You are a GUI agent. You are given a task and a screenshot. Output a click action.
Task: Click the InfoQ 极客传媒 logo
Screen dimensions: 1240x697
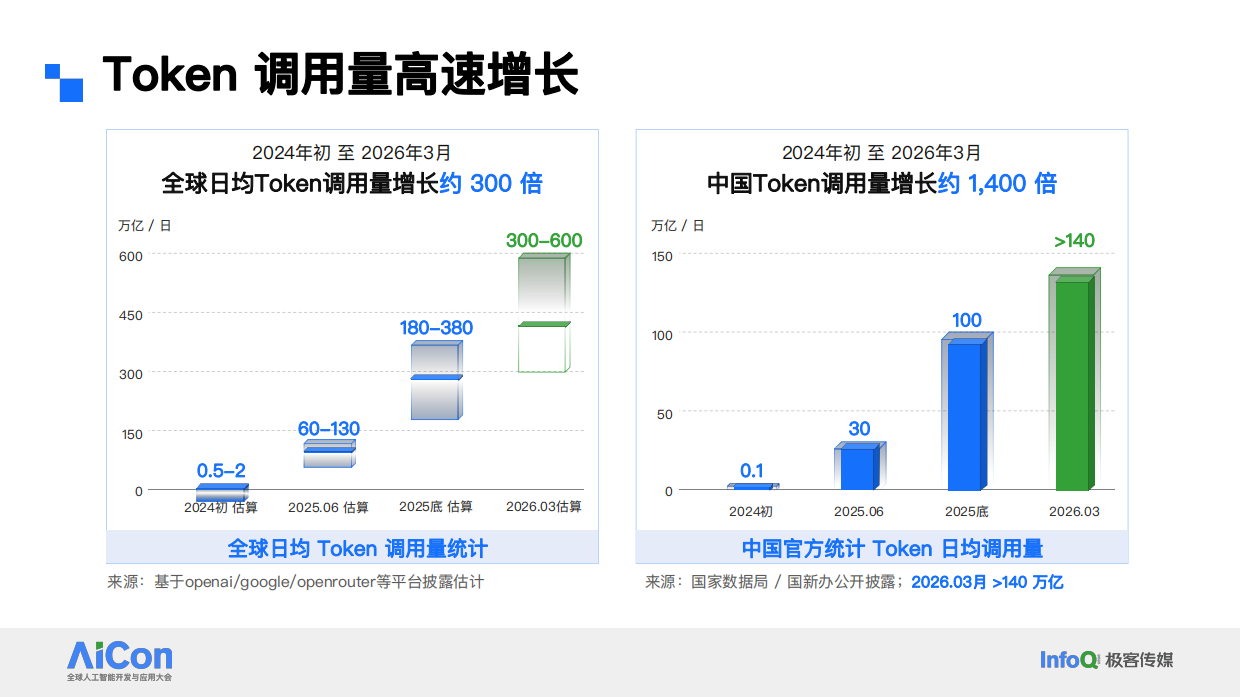point(1106,660)
